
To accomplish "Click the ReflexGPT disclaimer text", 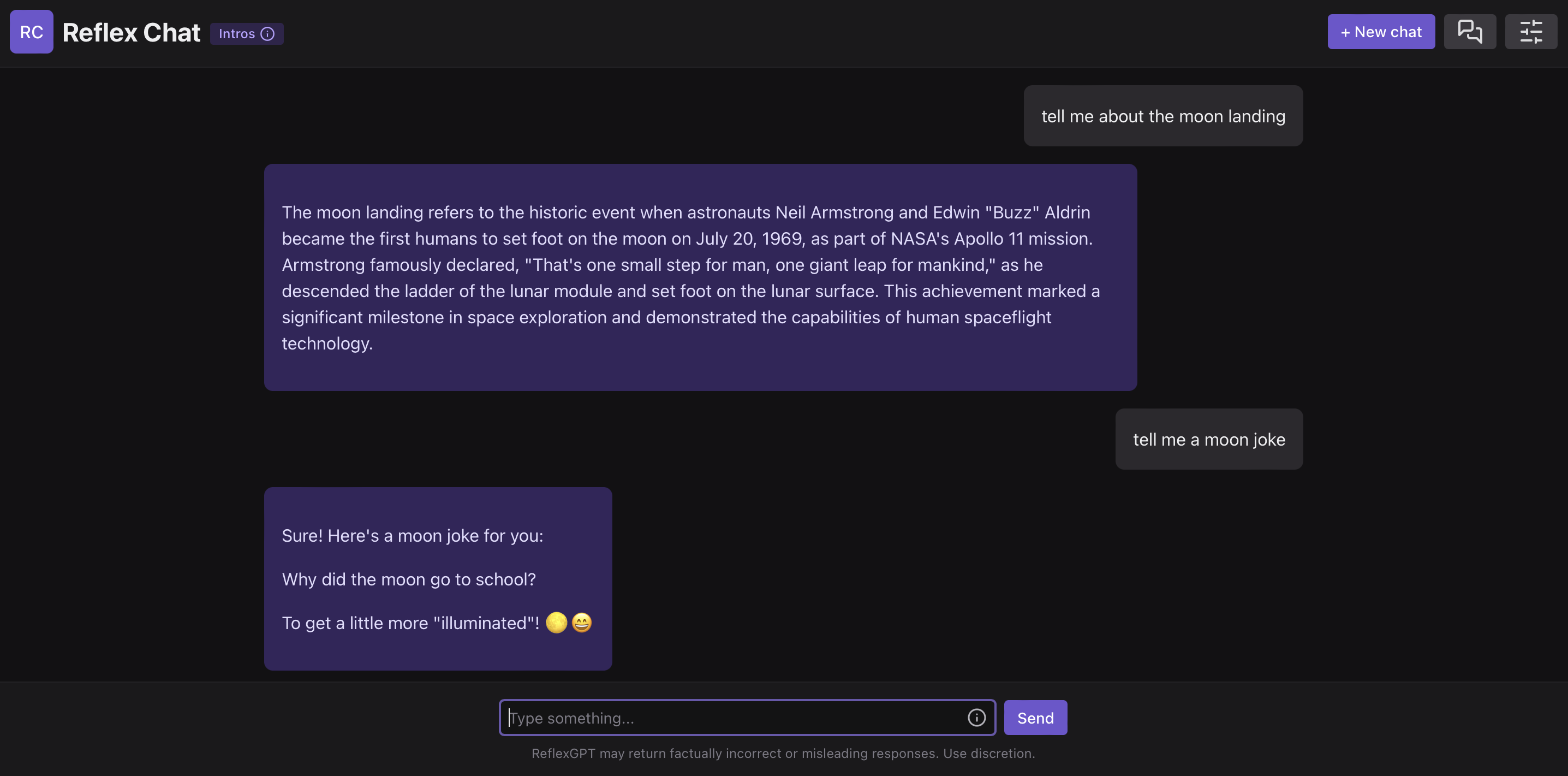I will (783, 754).
